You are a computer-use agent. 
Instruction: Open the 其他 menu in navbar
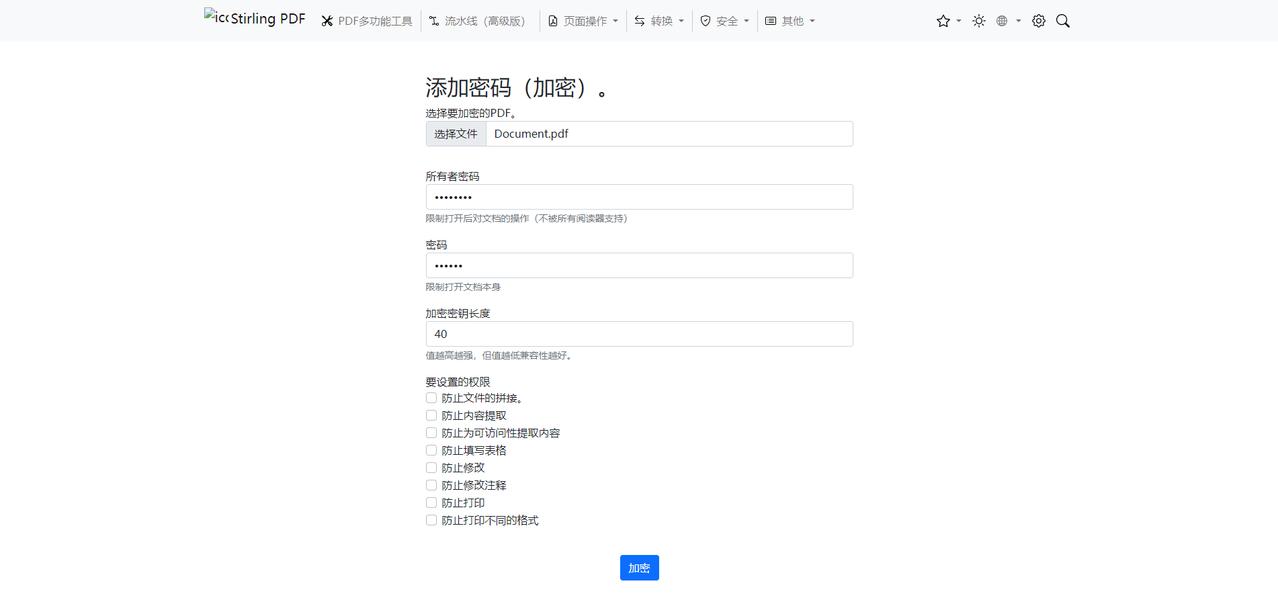(x=790, y=21)
